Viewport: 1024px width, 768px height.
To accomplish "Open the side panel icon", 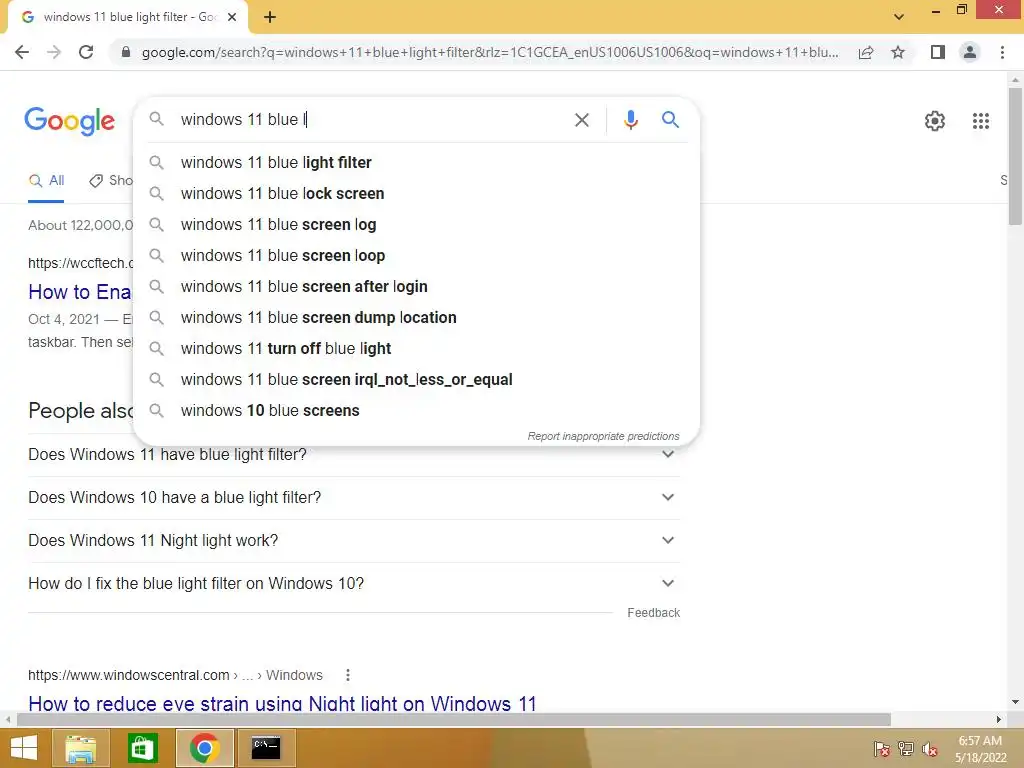I will coord(938,52).
